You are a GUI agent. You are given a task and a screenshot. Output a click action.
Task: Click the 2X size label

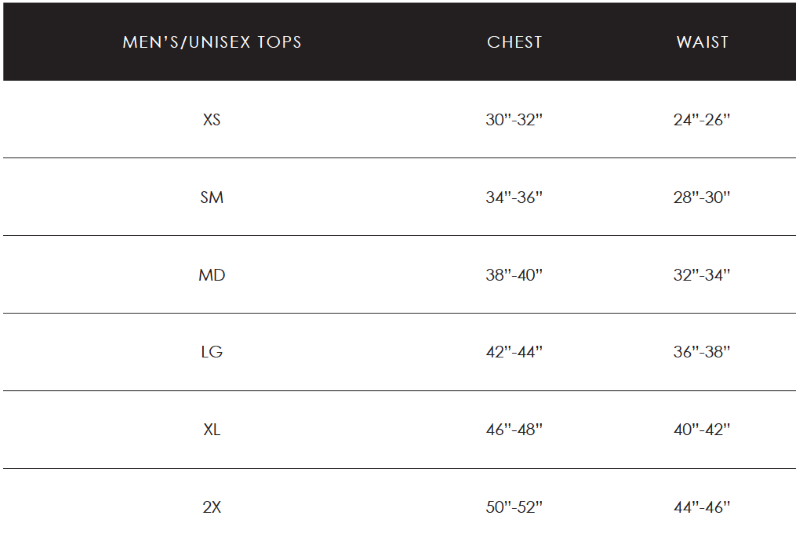(x=211, y=507)
